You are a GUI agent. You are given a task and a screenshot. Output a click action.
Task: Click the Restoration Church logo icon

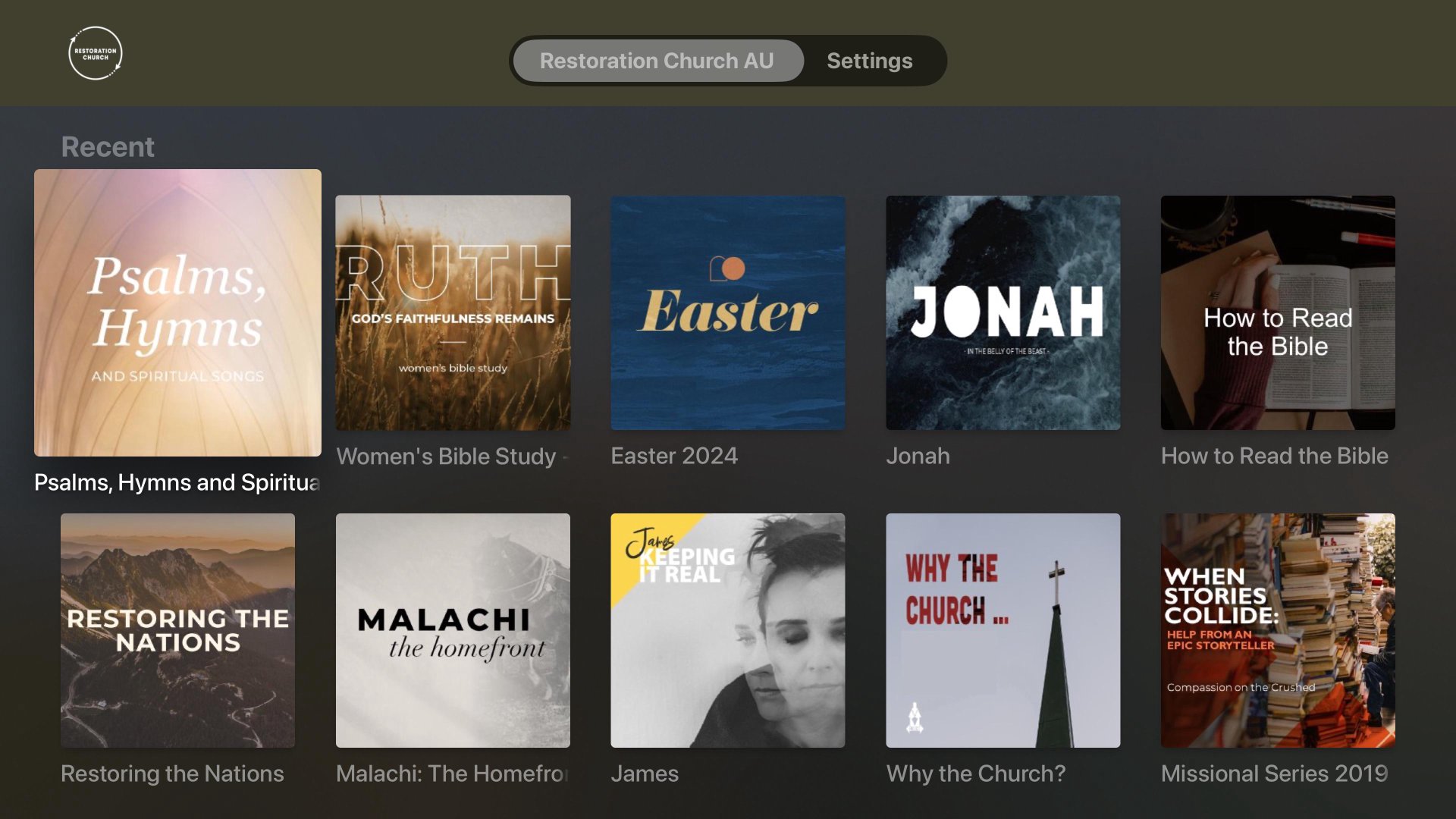coord(95,53)
